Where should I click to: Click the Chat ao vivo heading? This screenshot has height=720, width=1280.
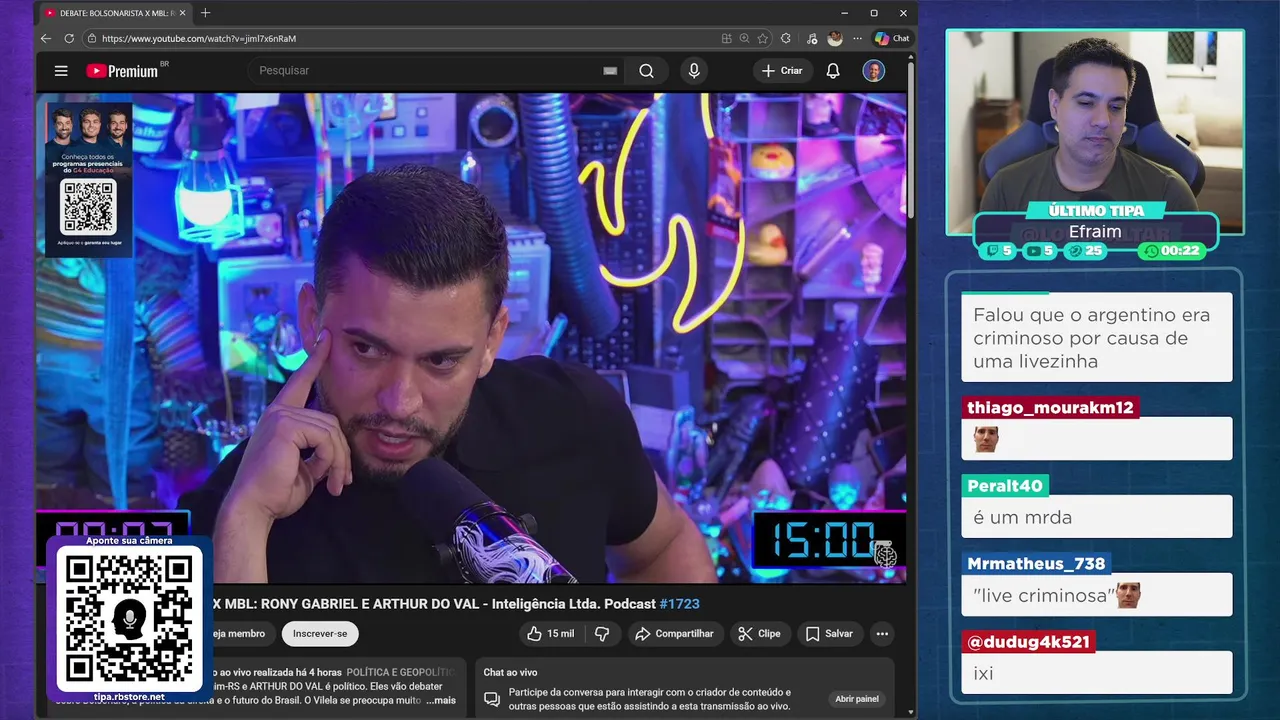pos(510,672)
